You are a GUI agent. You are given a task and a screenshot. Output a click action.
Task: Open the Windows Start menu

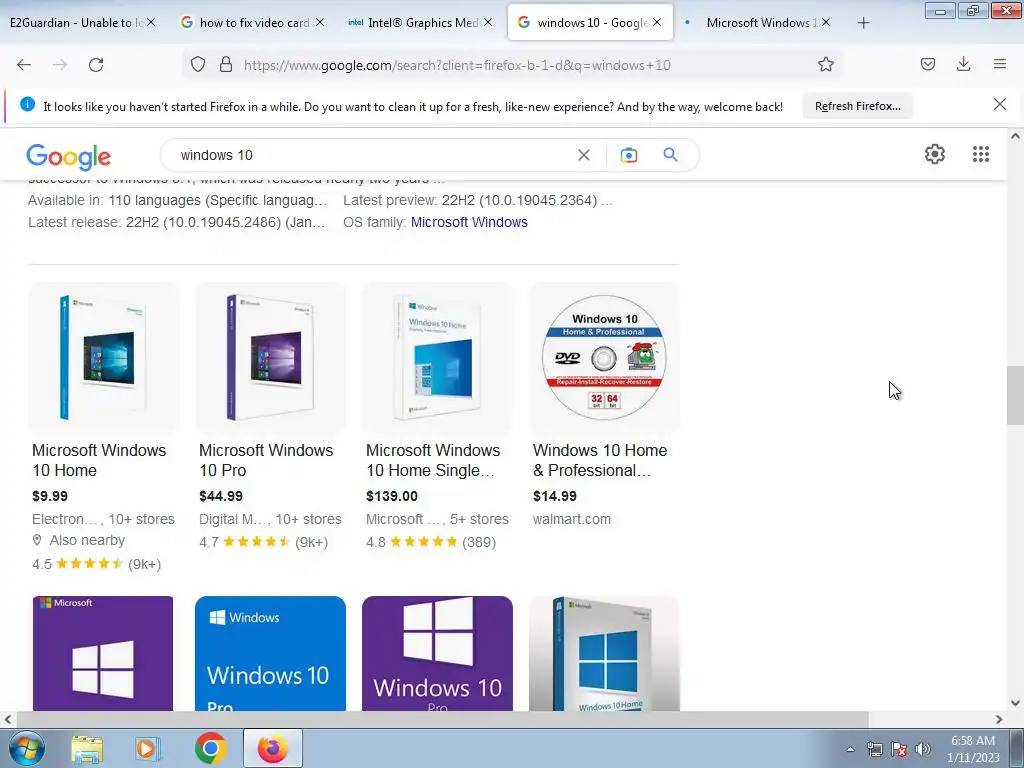click(25, 748)
